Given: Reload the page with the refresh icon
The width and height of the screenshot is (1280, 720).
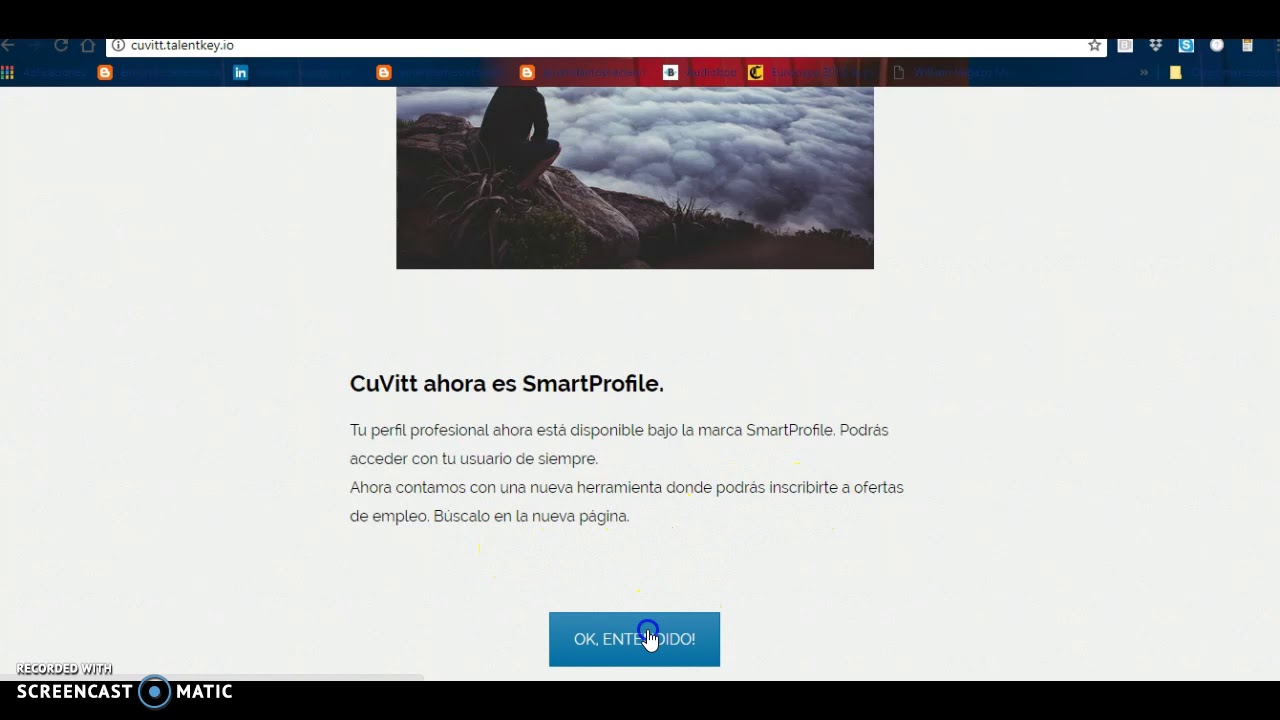Looking at the screenshot, I should 61,45.
